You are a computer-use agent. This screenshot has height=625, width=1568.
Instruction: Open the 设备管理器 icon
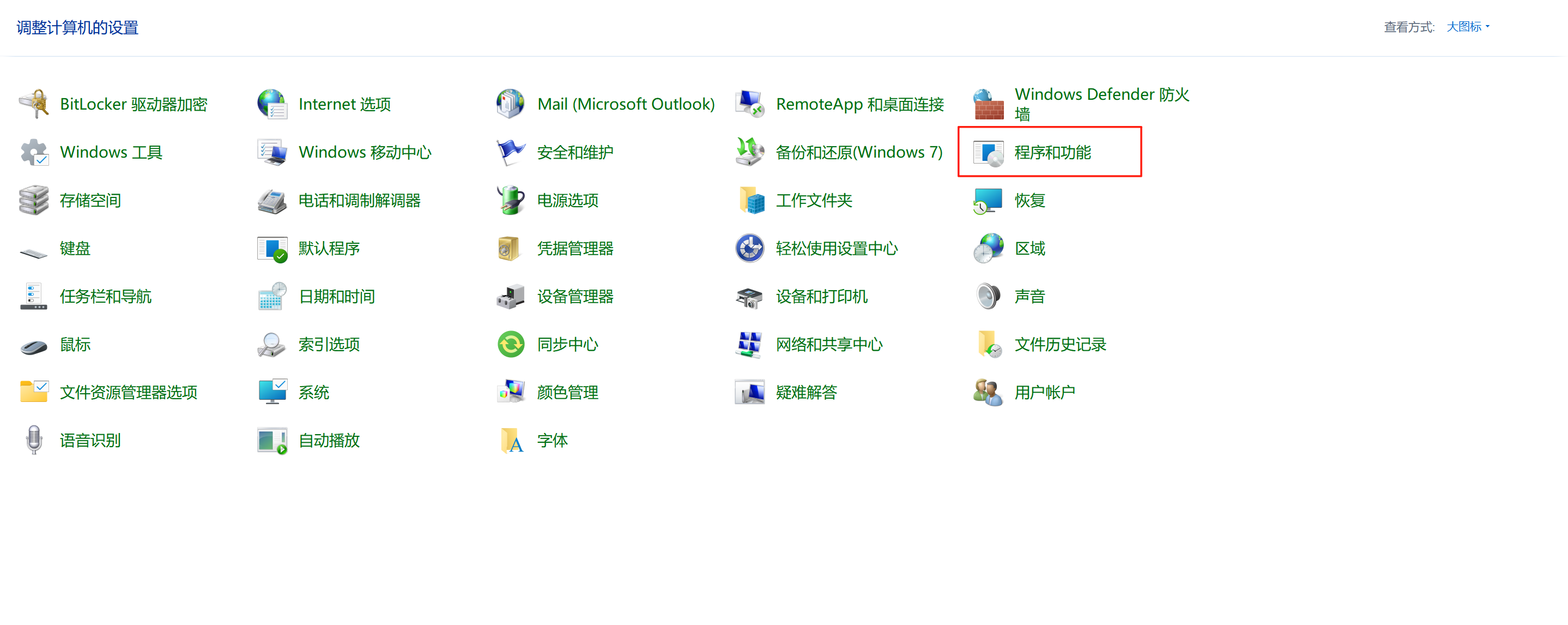pos(511,297)
